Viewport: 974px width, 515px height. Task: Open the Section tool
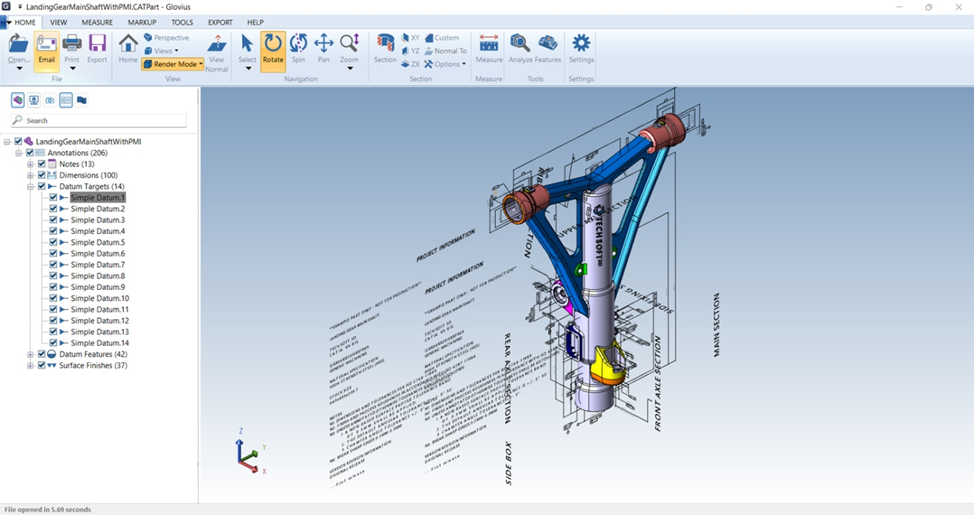385,48
